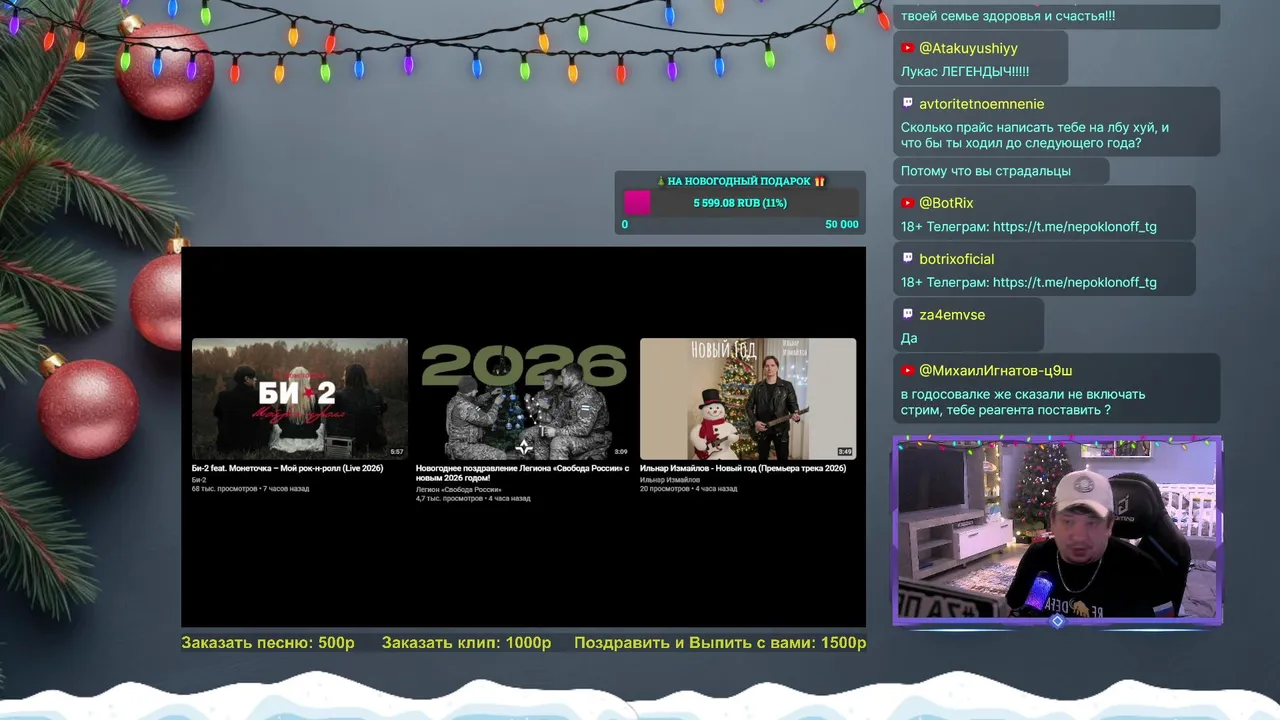This screenshot has height=720, width=1280.
Task: Click username za4emvse in chat
Action: (x=952, y=315)
